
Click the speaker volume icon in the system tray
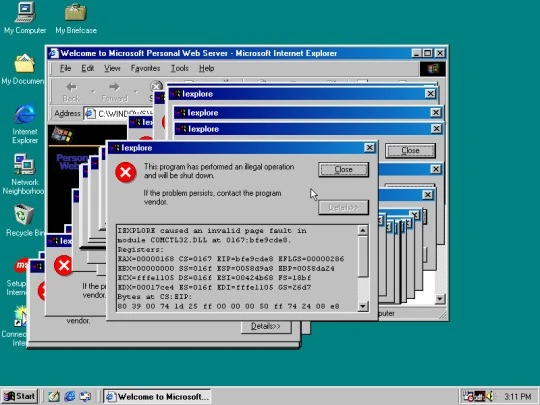(489, 396)
